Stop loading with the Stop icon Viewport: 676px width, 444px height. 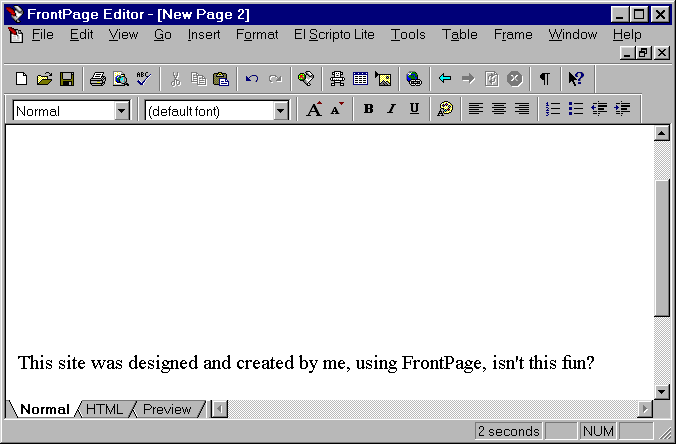coord(514,79)
